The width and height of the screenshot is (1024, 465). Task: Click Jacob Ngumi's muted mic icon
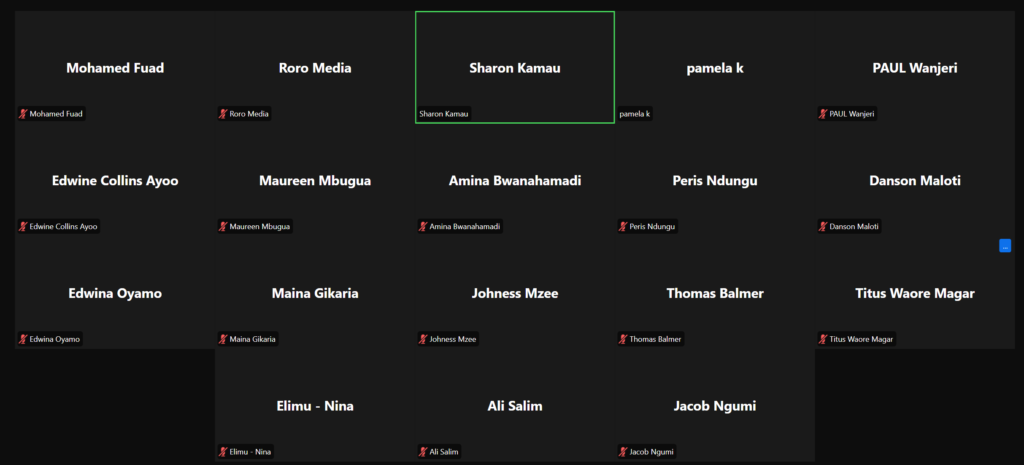pos(623,452)
